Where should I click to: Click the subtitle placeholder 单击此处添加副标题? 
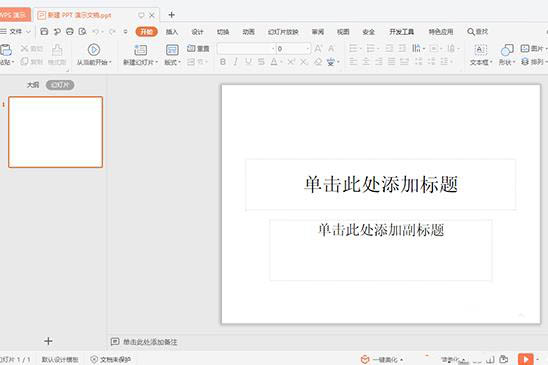click(381, 250)
